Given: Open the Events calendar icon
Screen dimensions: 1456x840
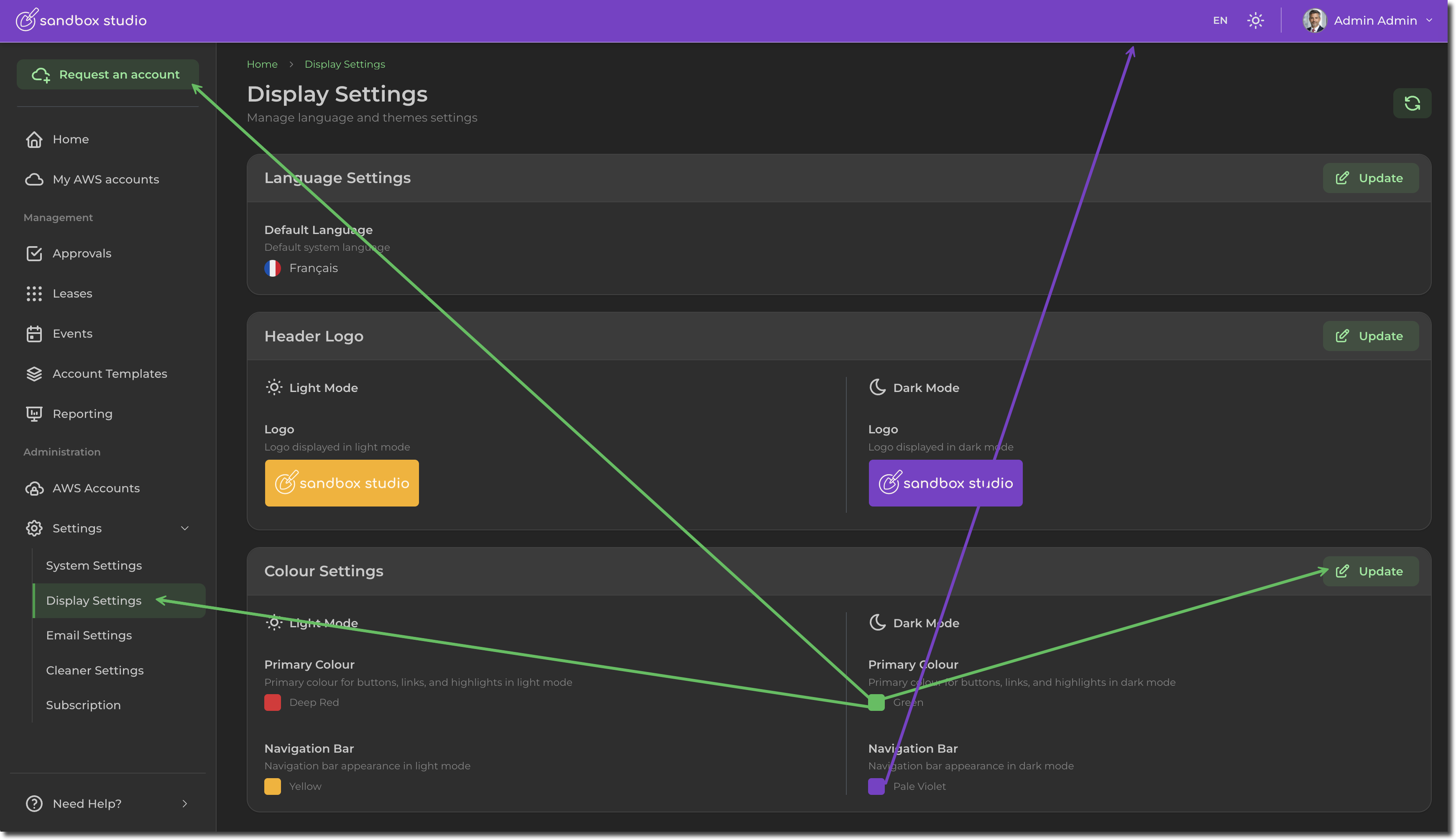Looking at the screenshot, I should (x=34, y=333).
